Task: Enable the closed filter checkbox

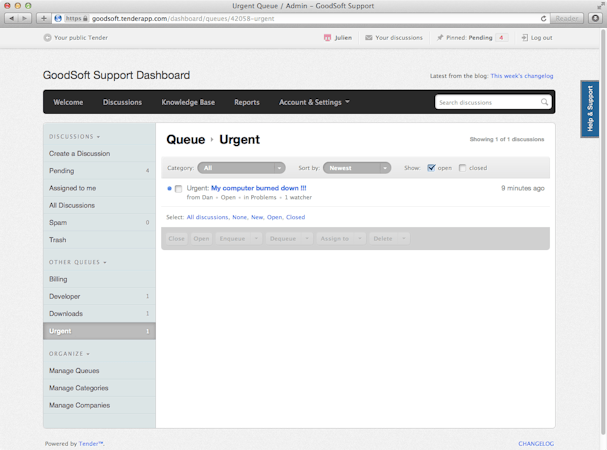Action: coord(462,168)
